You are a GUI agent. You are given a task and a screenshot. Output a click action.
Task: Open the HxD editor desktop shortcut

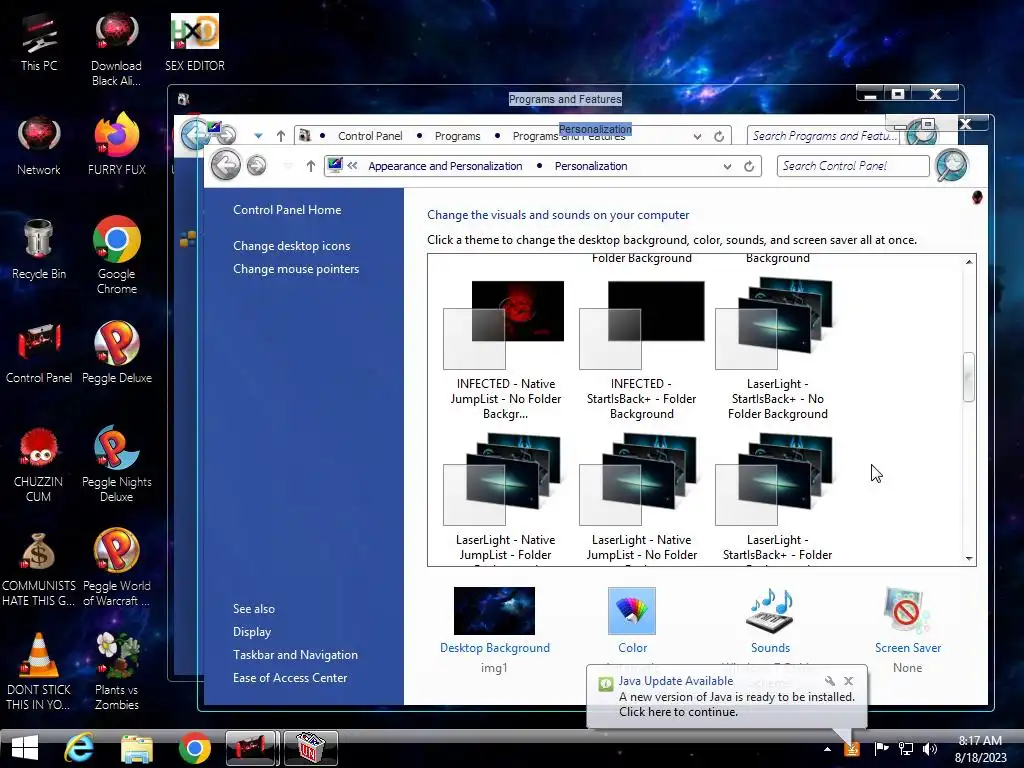(195, 42)
